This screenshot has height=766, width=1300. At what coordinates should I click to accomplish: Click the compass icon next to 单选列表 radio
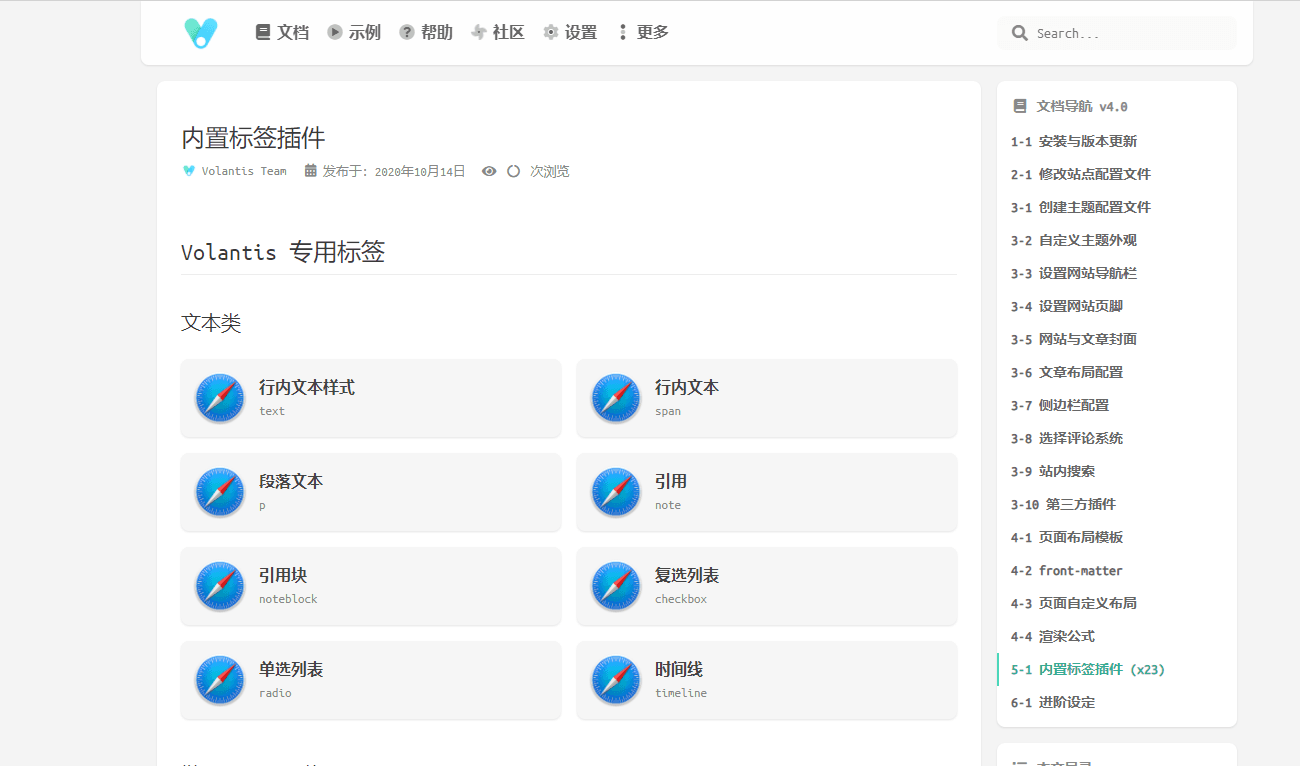click(x=220, y=680)
